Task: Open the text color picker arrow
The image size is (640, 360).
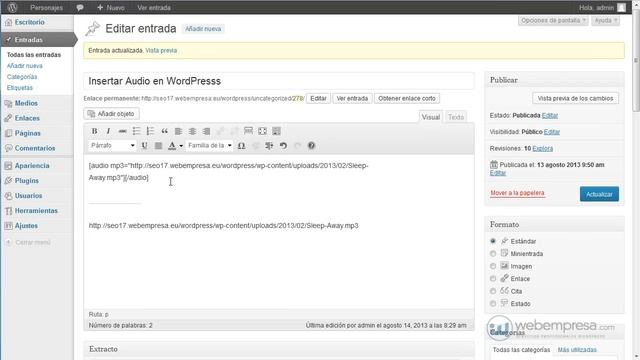Action: coord(181,146)
